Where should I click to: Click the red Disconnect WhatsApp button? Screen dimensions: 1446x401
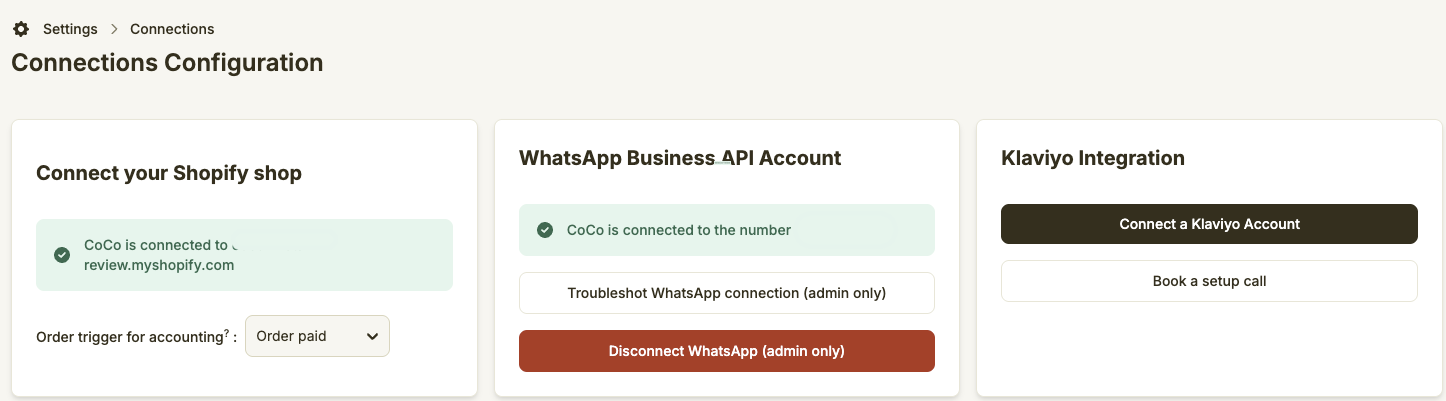tap(726, 351)
